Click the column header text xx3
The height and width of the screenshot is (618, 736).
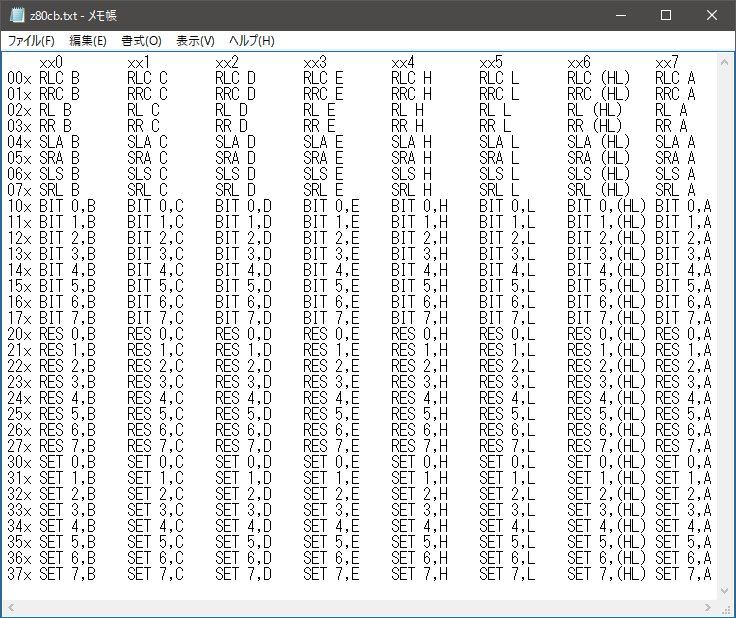coord(315,62)
